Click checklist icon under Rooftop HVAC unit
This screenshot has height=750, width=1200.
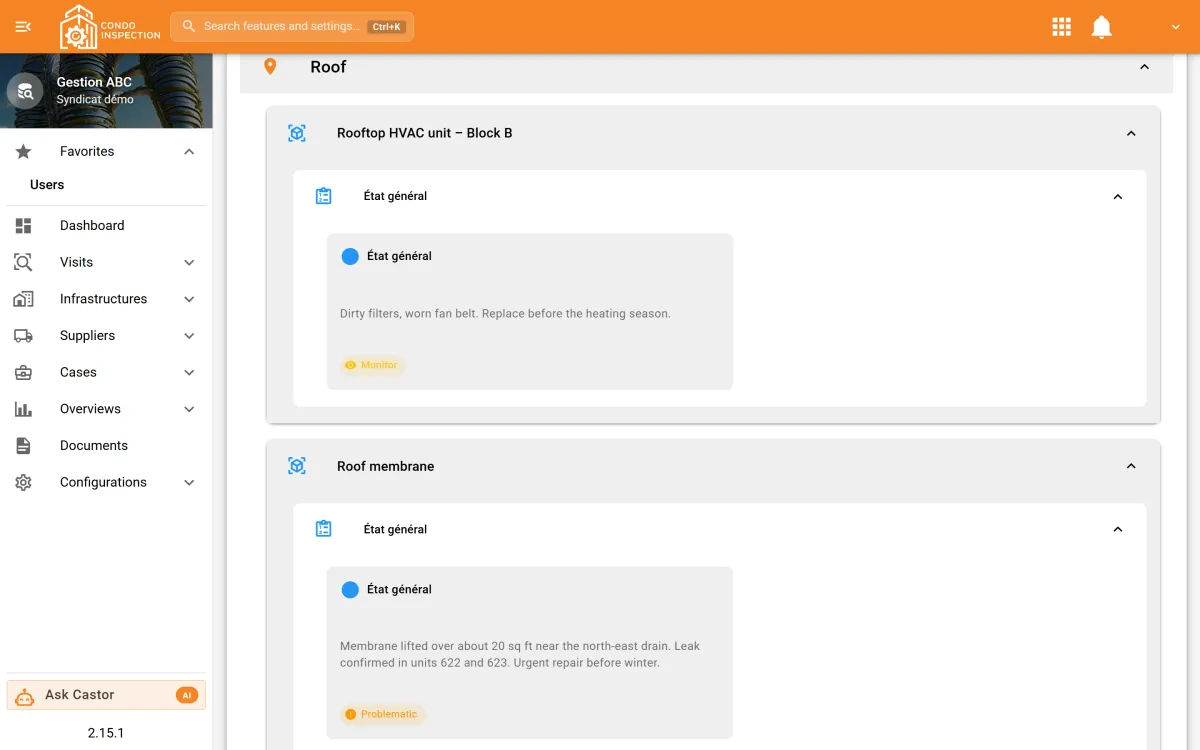click(323, 196)
